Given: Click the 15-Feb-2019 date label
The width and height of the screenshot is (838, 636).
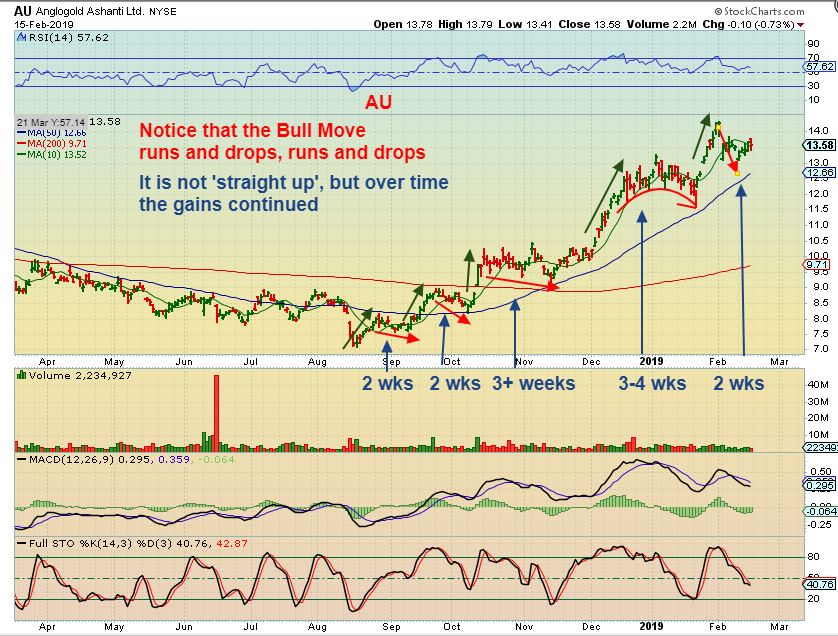Looking at the screenshot, I should [44, 25].
